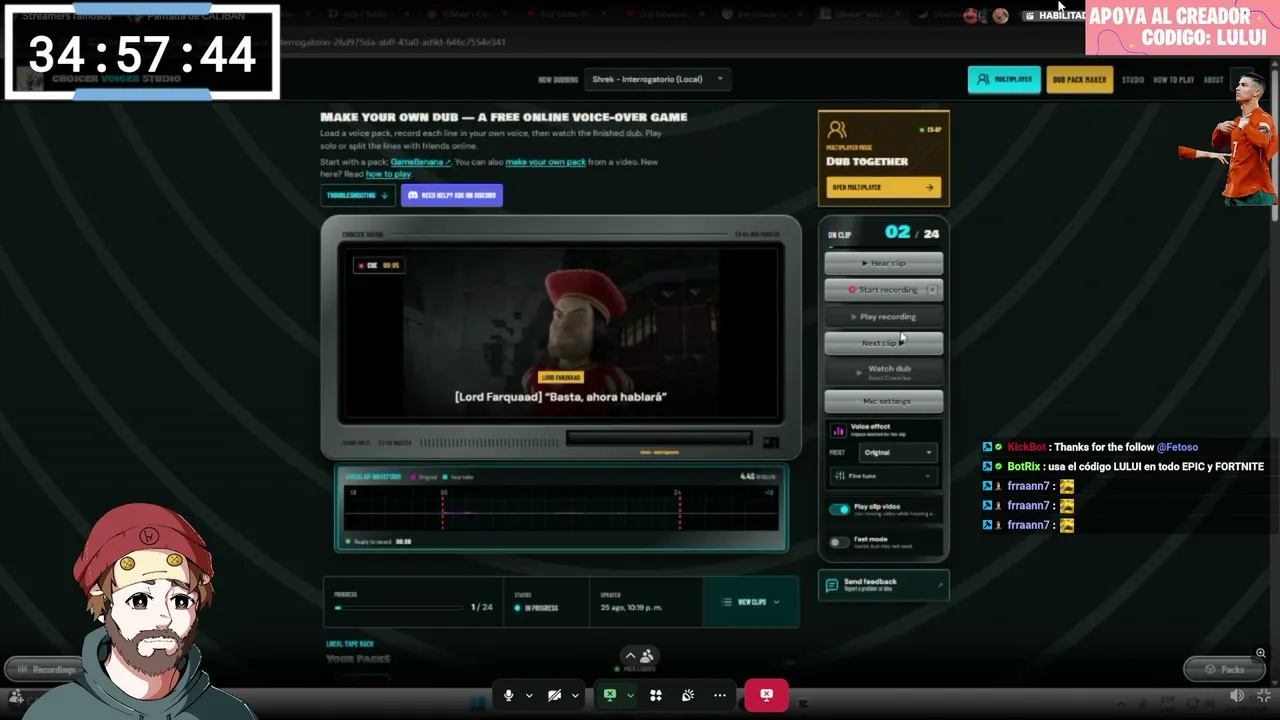Click the @Fetoso mention in chat
This screenshot has height=720, width=1280.
click(1177, 447)
